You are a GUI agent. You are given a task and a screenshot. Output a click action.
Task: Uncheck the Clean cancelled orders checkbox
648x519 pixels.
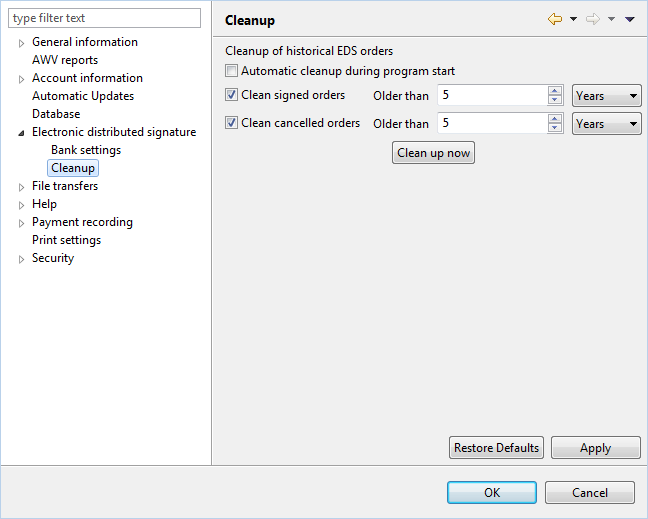[x=231, y=122]
